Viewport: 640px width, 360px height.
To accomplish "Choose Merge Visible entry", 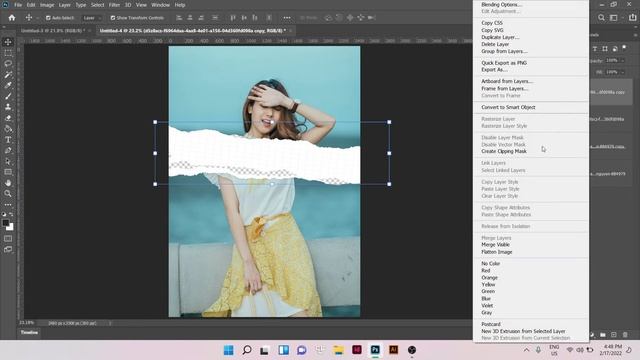I will (495, 245).
